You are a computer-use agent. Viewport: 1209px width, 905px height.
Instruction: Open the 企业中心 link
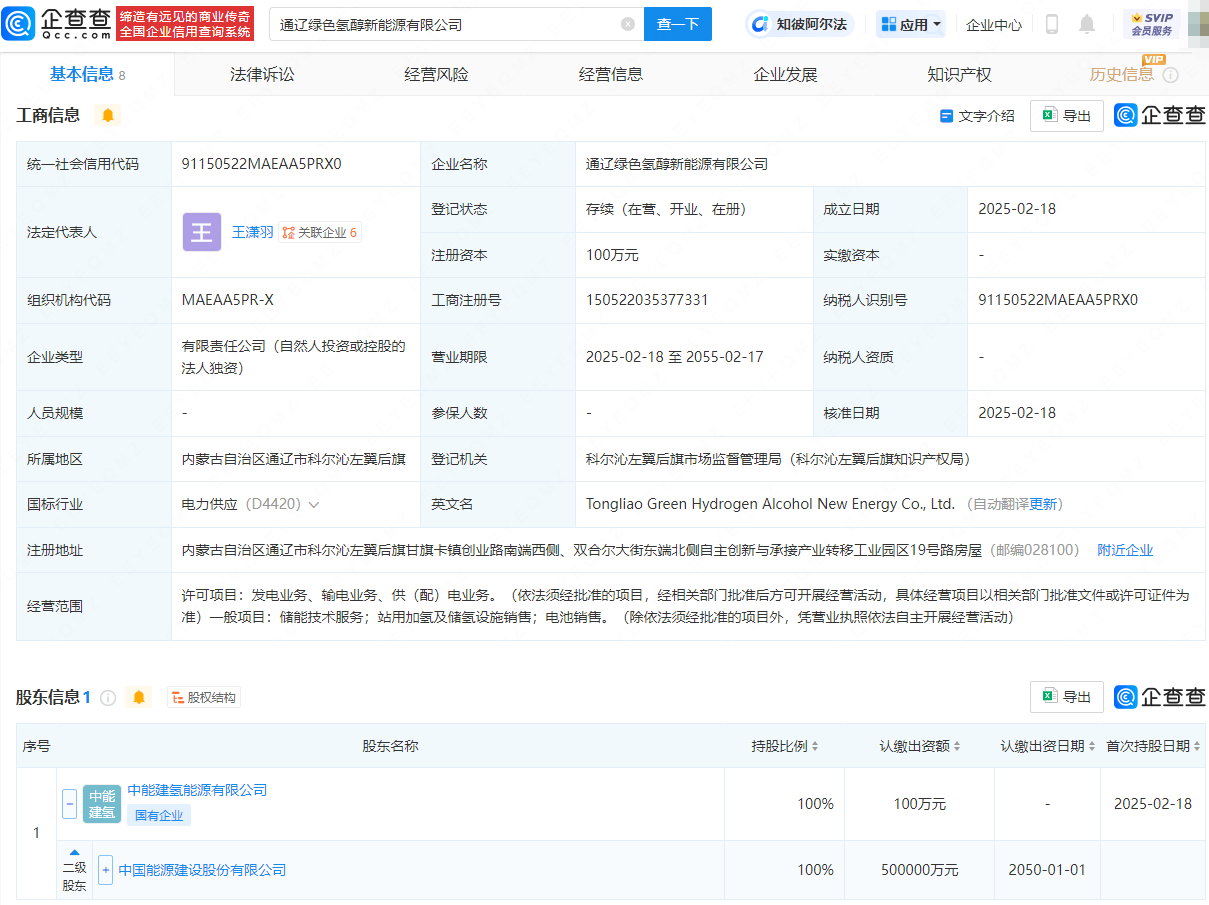pos(994,25)
